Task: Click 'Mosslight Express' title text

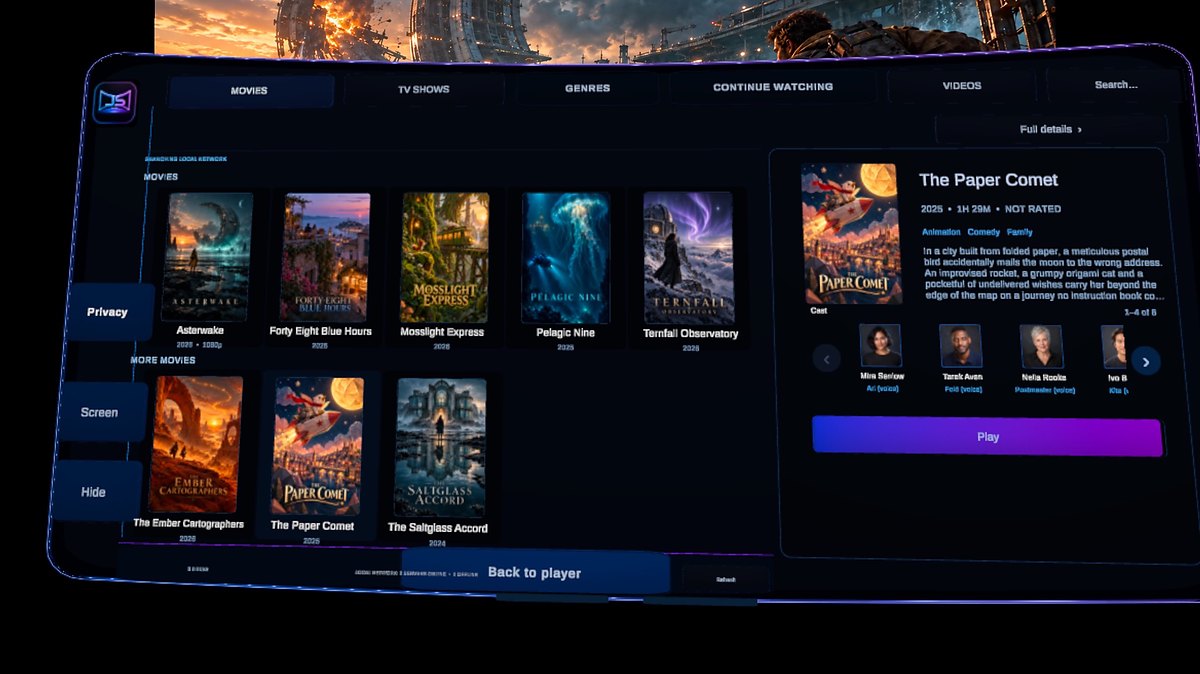Action: coord(442,332)
